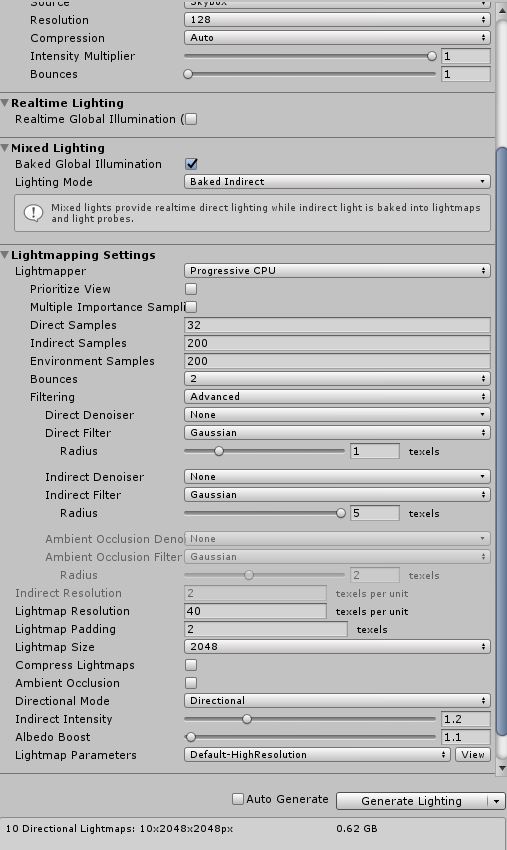Toggle Compress Lightmaps checkbox

coord(191,665)
